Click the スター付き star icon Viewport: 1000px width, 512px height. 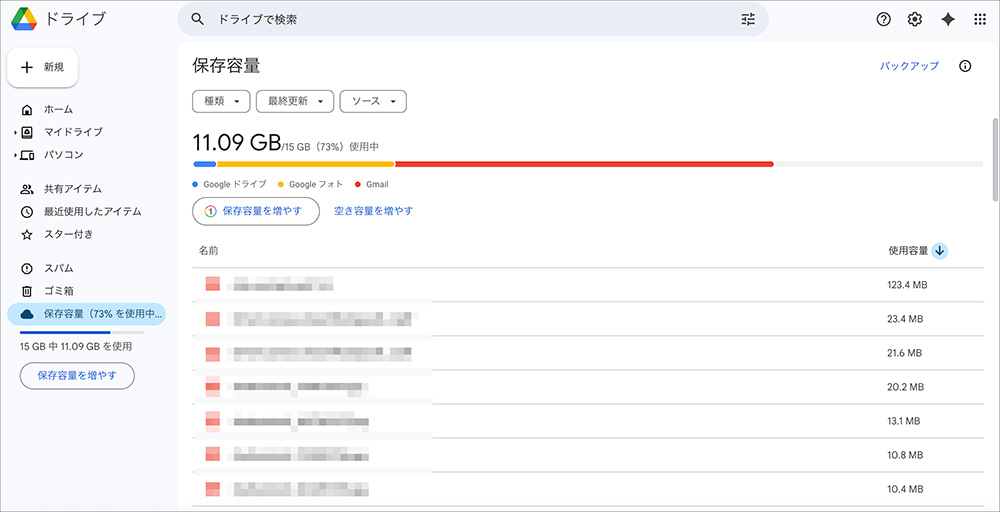(27, 235)
